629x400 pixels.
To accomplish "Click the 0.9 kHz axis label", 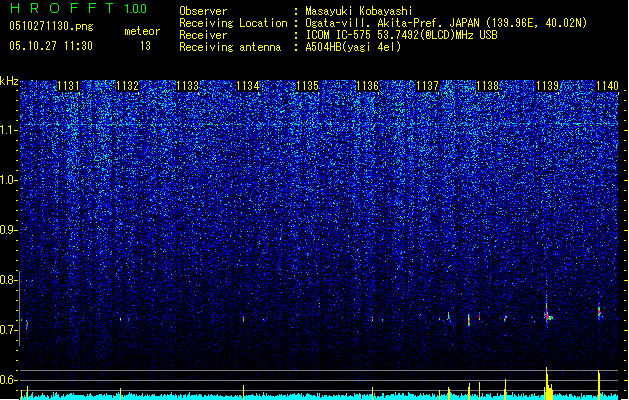I will coord(8,230).
